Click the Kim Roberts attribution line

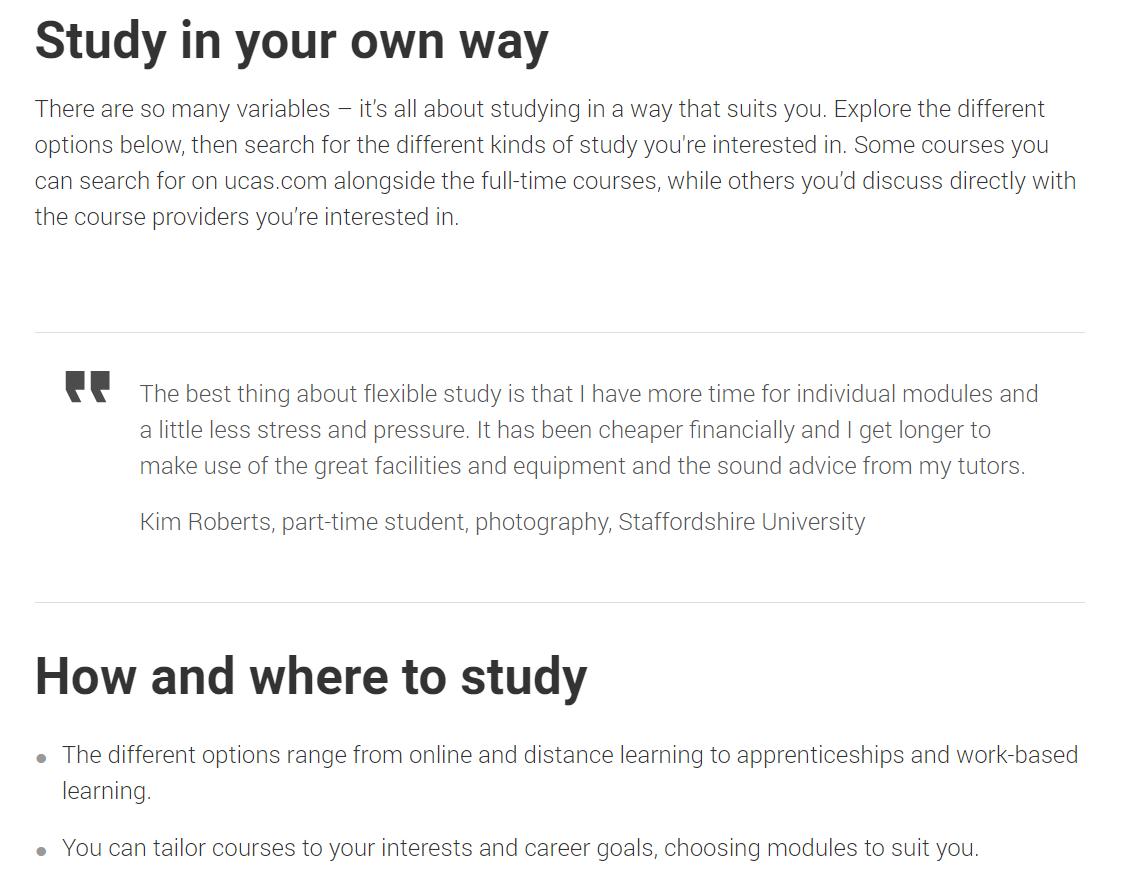coord(502,522)
